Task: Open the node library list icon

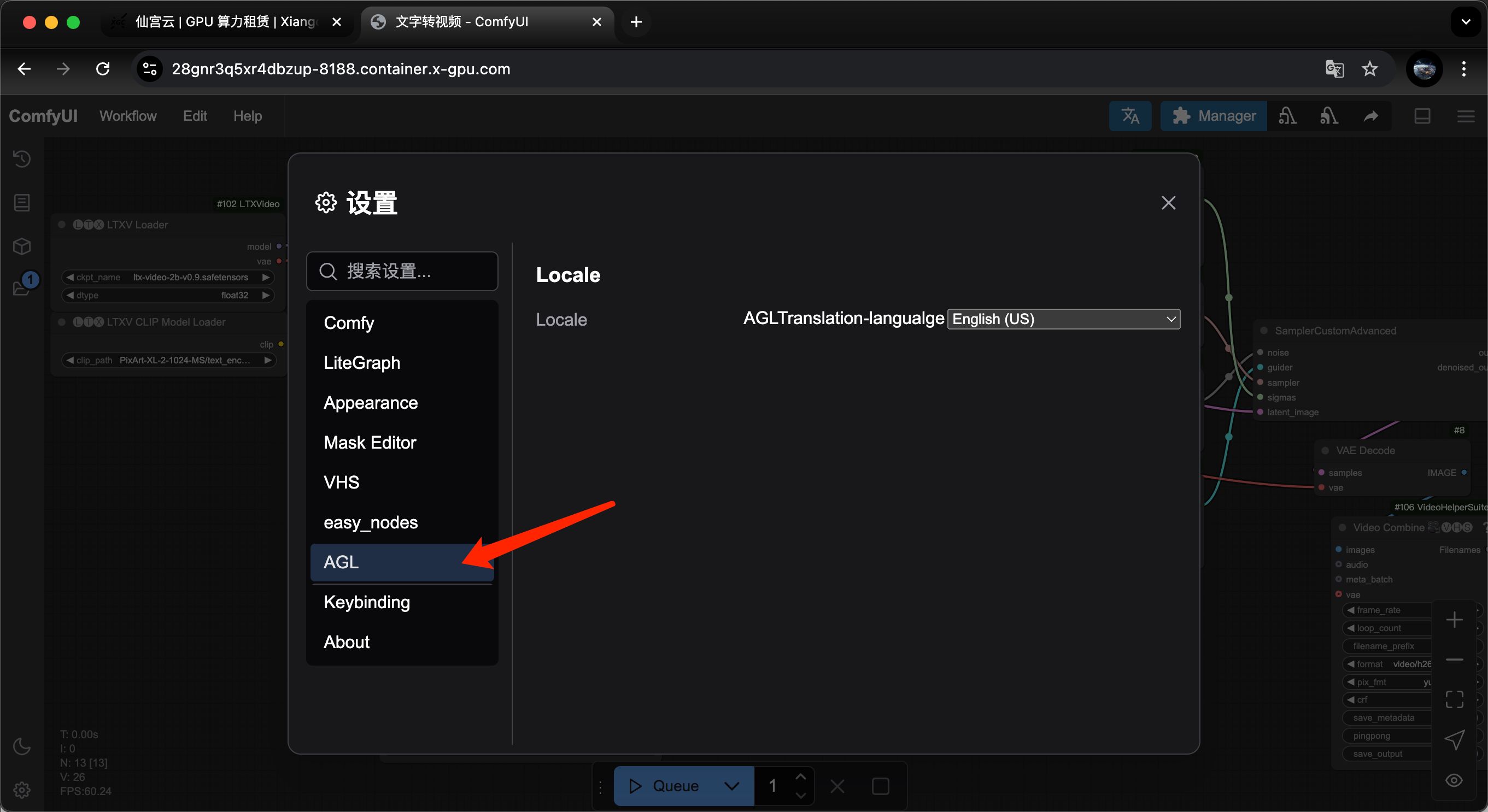Action: 22,203
